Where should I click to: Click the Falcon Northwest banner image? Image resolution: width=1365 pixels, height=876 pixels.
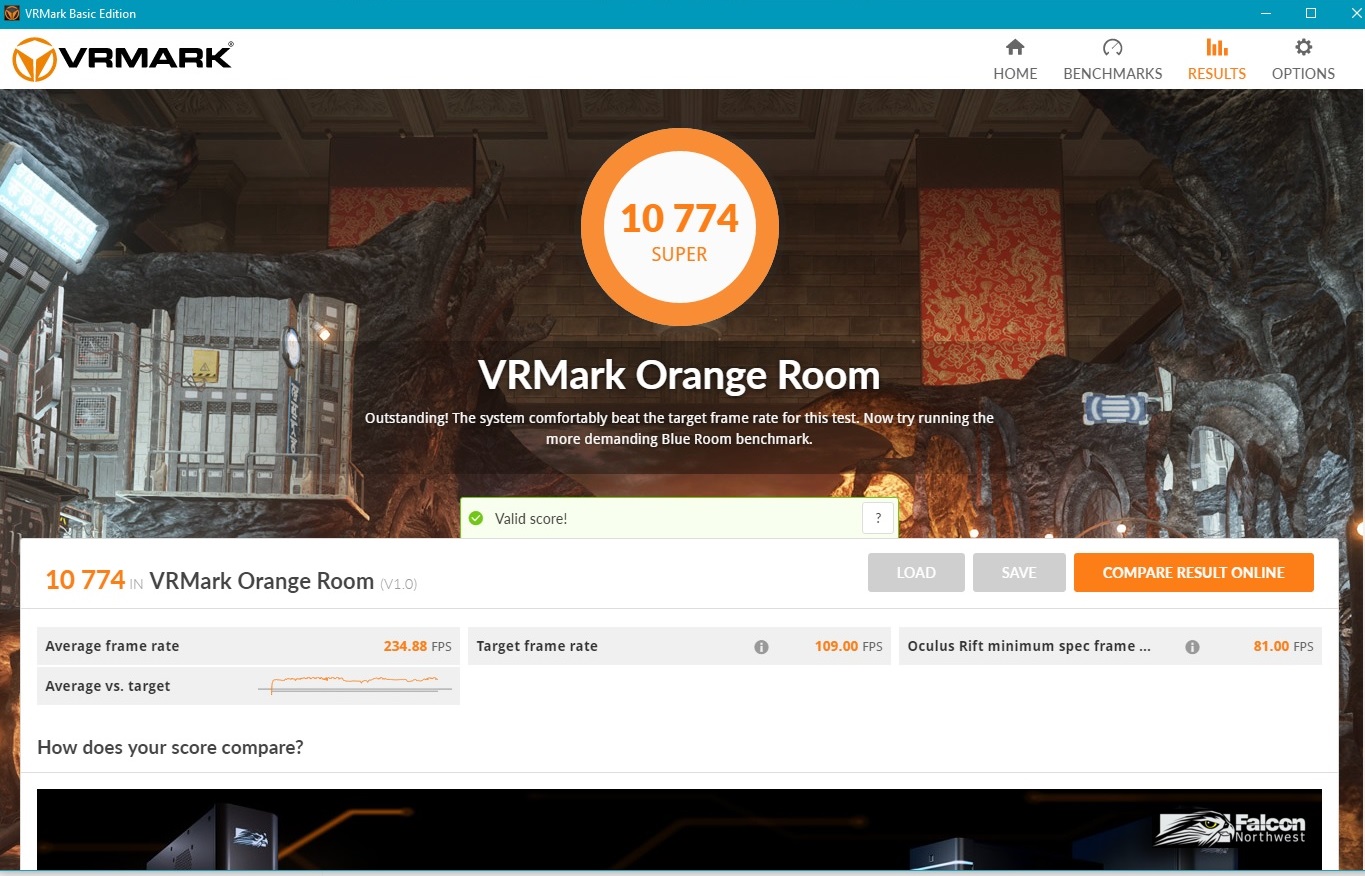pyautogui.click(x=679, y=829)
